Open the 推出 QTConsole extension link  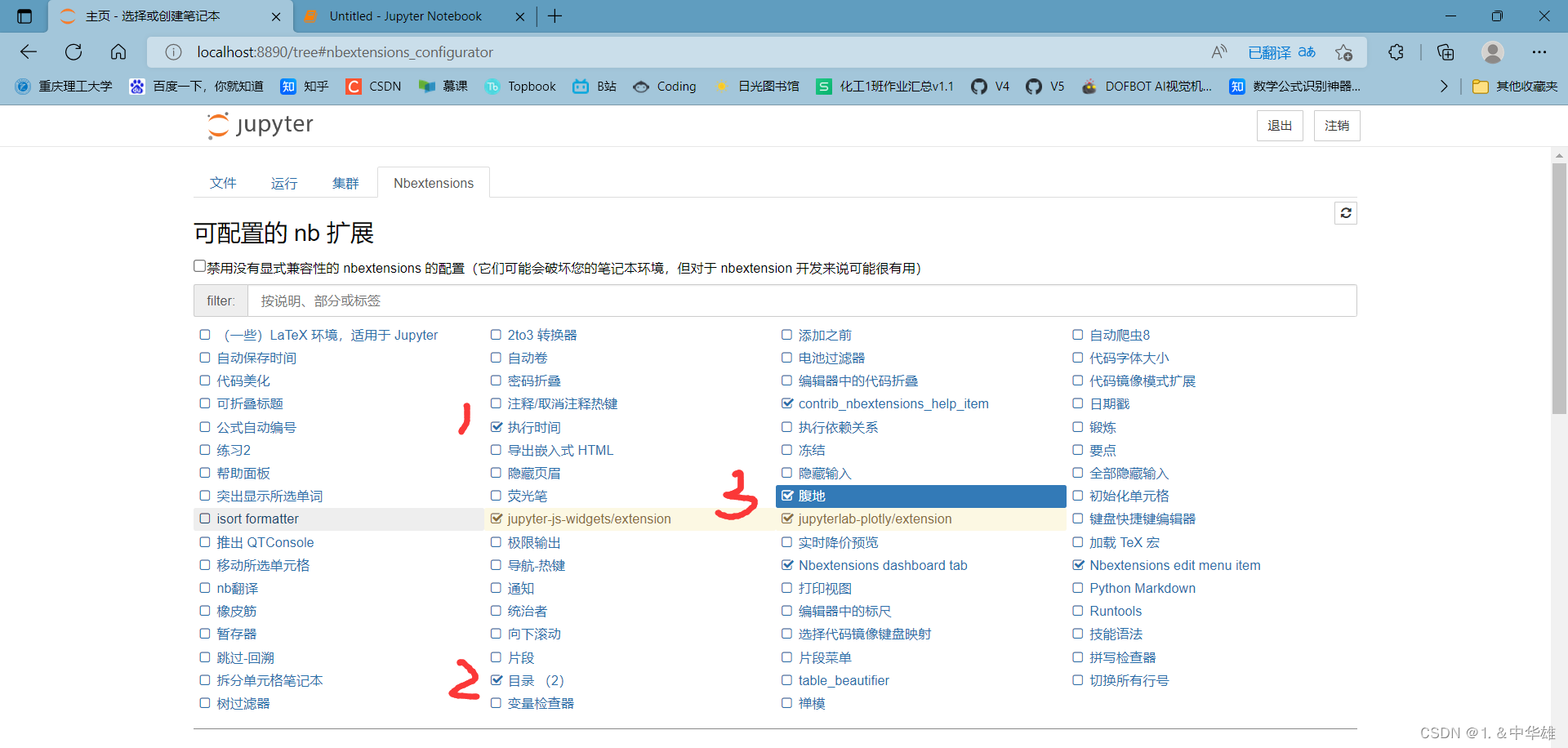click(x=265, y=542)
